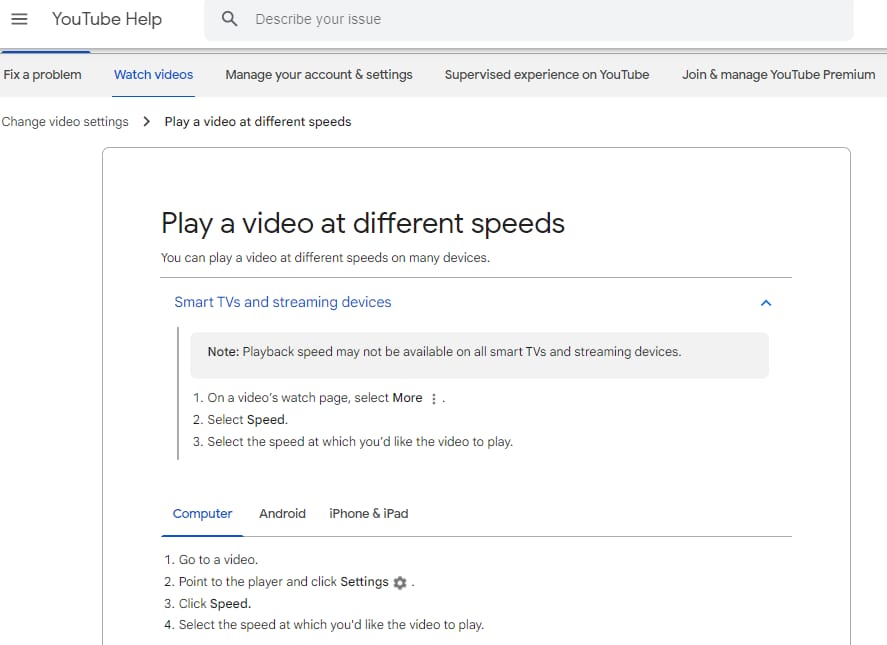Switch to the Fix a problem tab
The image size is (887, 645).
pos(42,75)
